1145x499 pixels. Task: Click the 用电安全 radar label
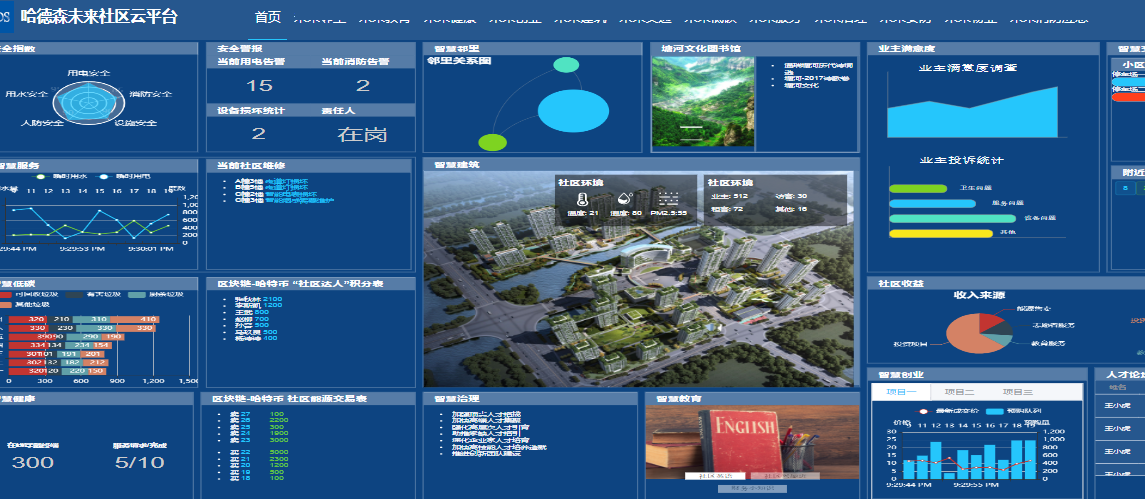[88, 74]
